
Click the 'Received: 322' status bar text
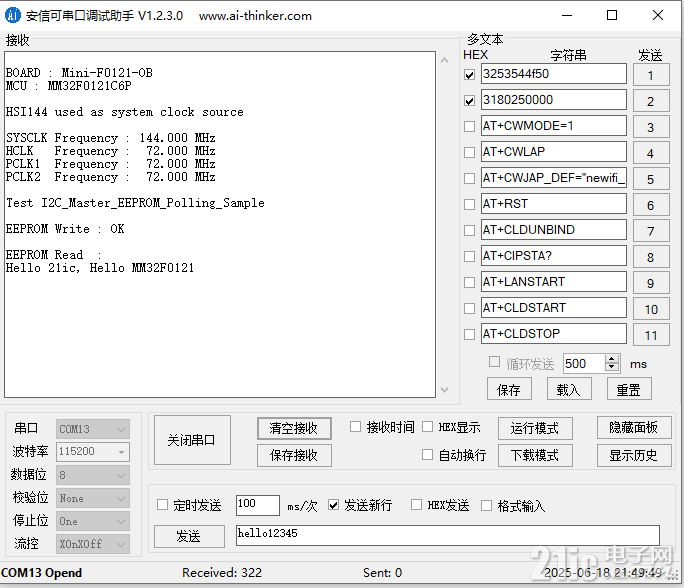[222, 572]
